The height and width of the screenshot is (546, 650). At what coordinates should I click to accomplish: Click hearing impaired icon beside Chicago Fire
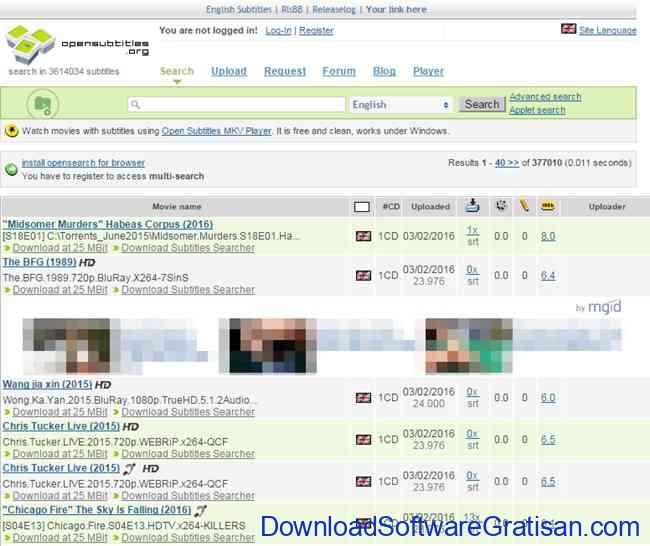tap(201, 510)
